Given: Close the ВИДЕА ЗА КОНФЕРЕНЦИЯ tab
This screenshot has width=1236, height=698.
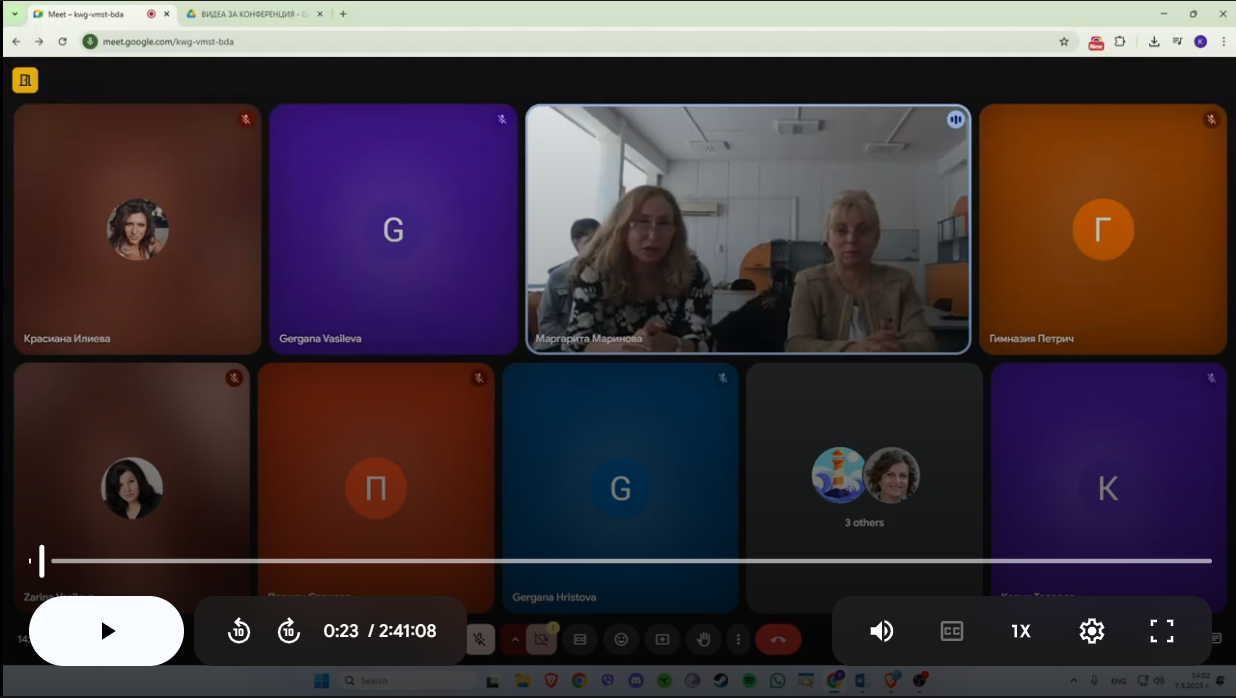Looking at the screenshot, I should tap(320, 14).
